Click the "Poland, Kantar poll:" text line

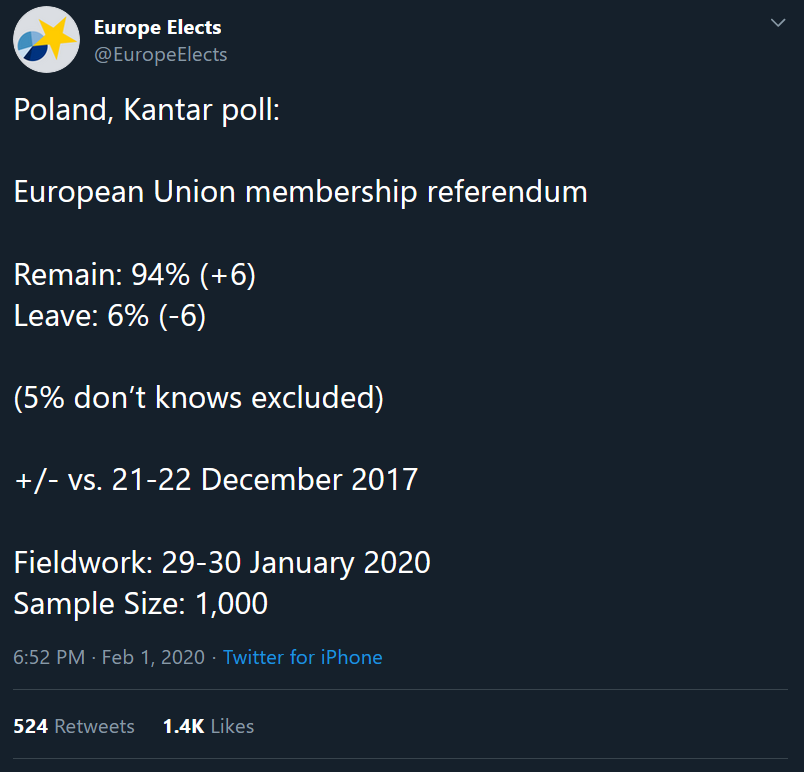click(147, 110)
